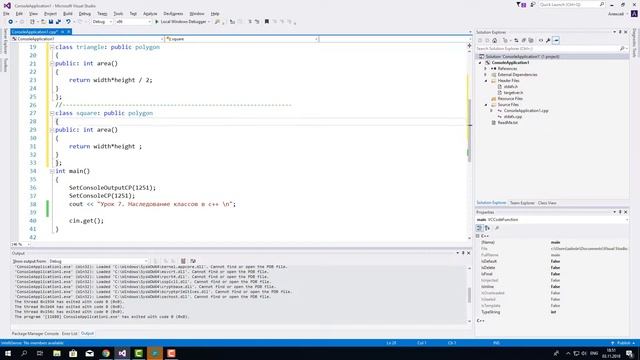The image size is (640, 360).
Task: Open the Show output from Debug dropdown
Action: [x=98, y=261]
